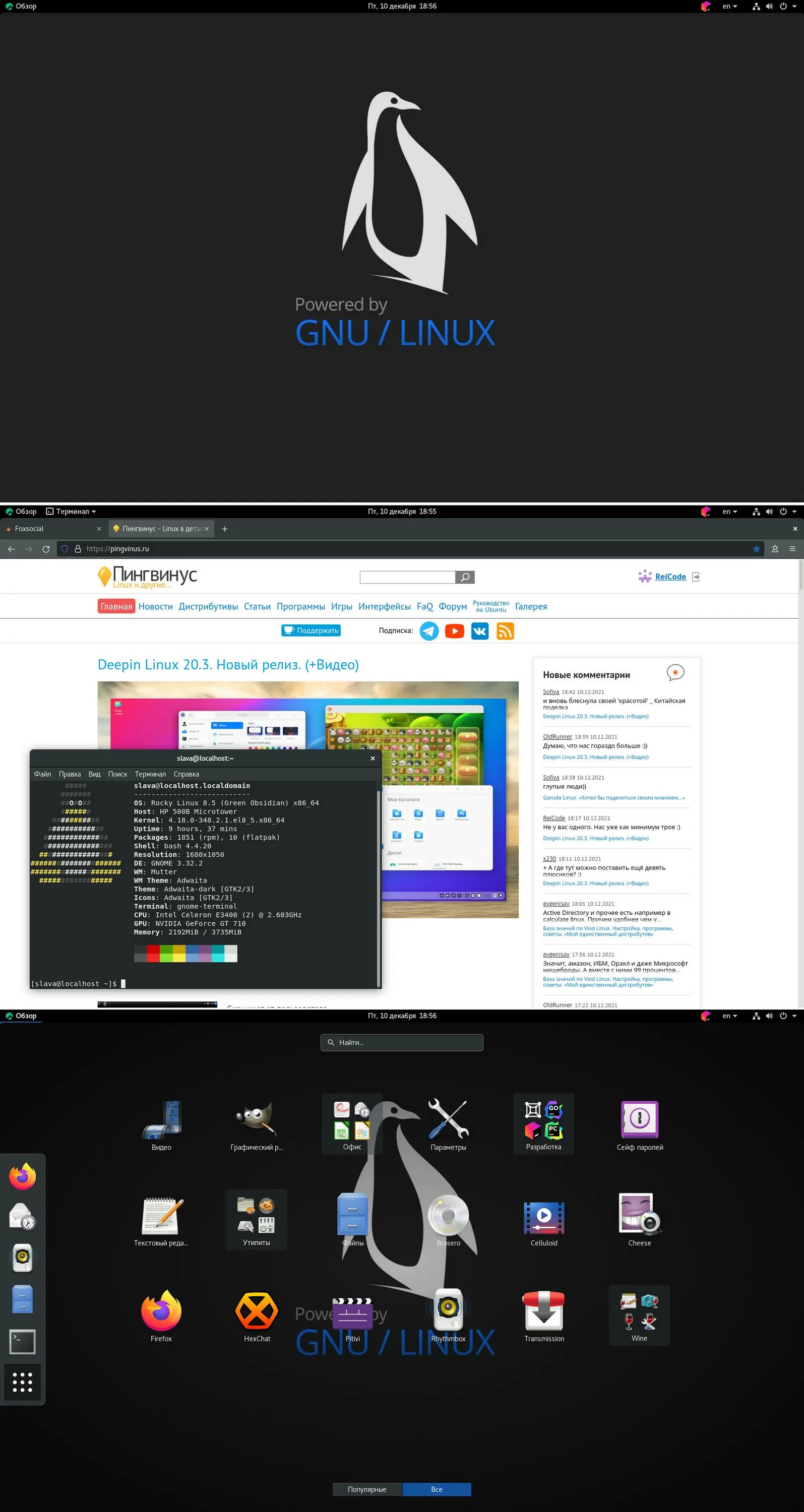Click the comment bubble icon beside Новые комментарии
804x1512 pixels.
[675, 673]
